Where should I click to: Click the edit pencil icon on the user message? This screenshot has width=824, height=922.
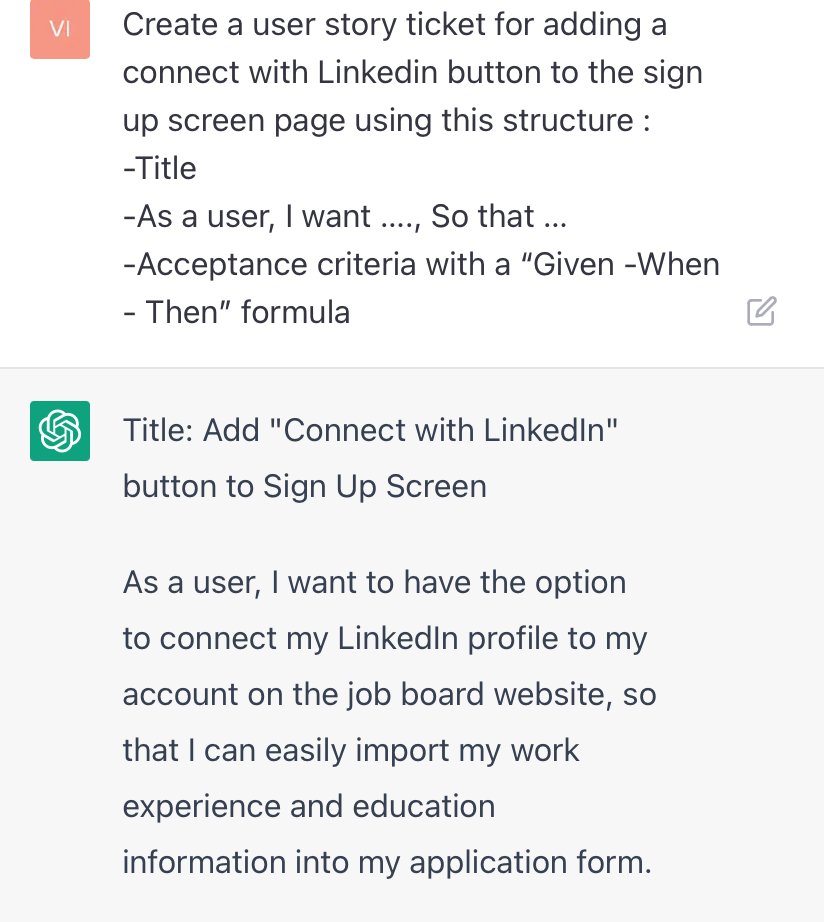pyautogui.click(x=761, y=311)
